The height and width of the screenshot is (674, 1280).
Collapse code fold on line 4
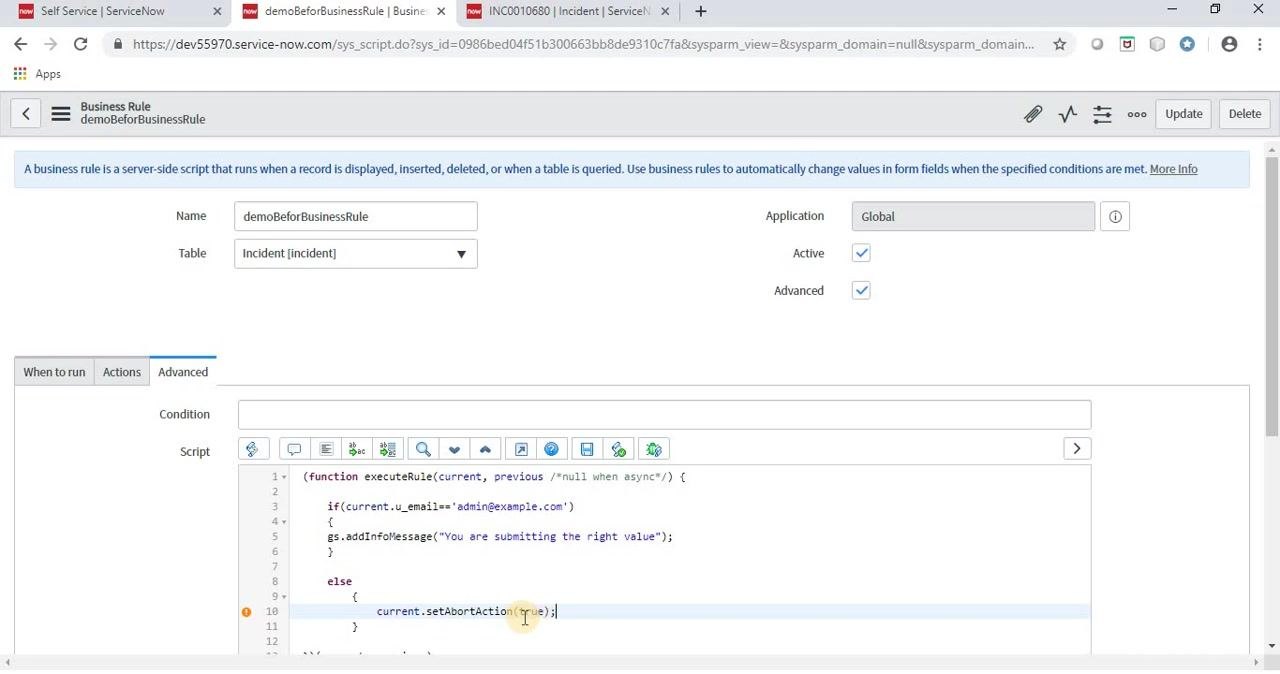tap(284, 522)
